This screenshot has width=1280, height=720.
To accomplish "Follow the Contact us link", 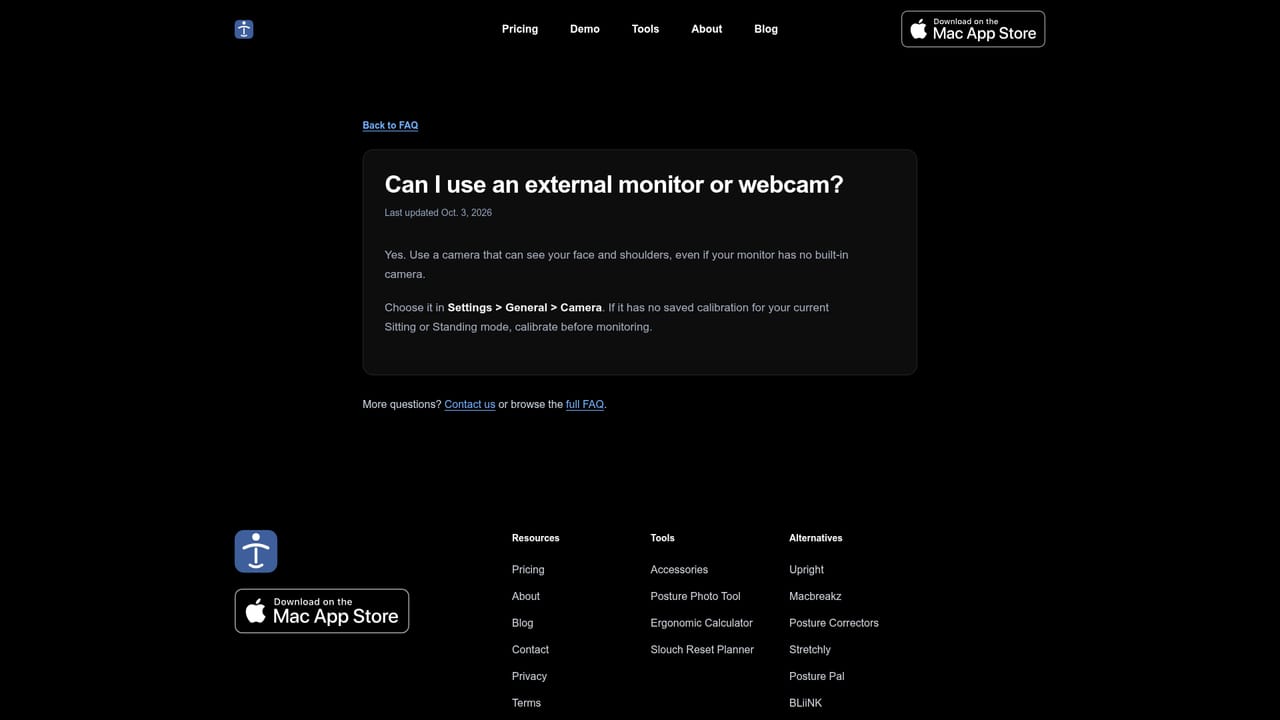I will click(x=470, y=404).
